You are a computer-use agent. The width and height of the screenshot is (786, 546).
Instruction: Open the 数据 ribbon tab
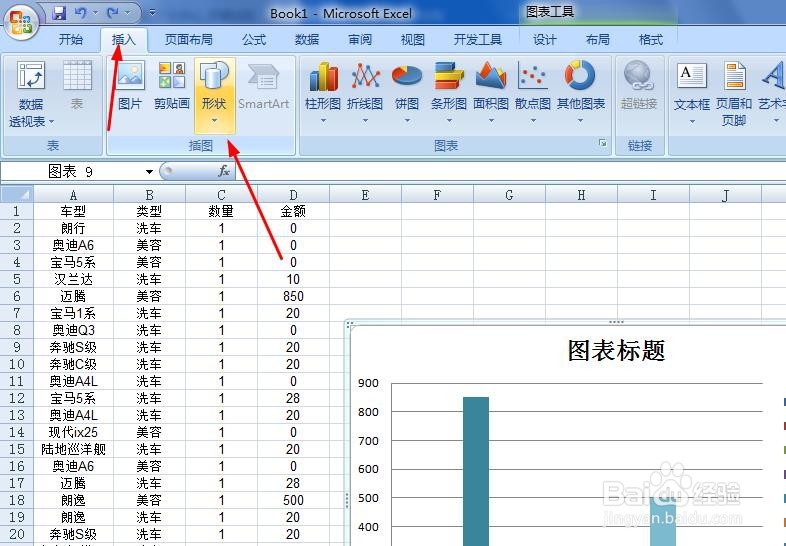(x=307, y=40)
